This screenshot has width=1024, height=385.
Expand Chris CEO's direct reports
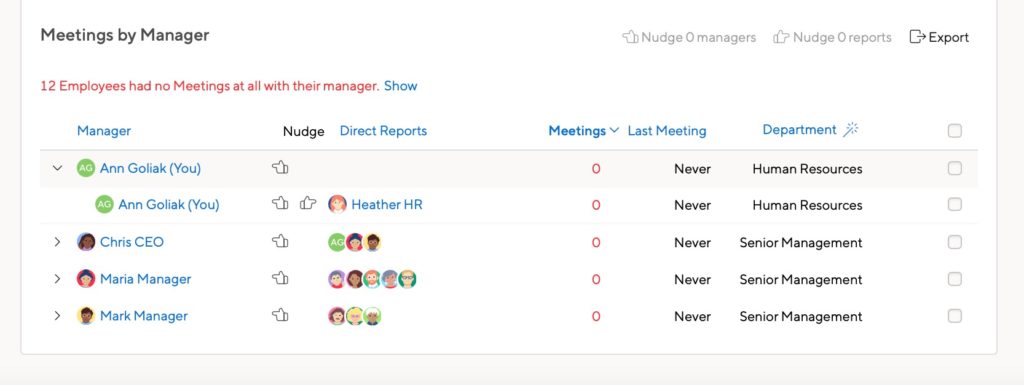point(57,242)
